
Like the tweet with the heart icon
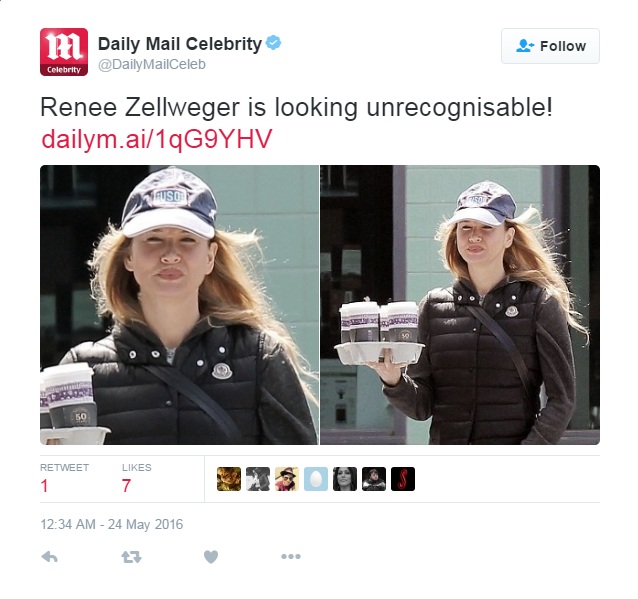[x=211, y=556]
